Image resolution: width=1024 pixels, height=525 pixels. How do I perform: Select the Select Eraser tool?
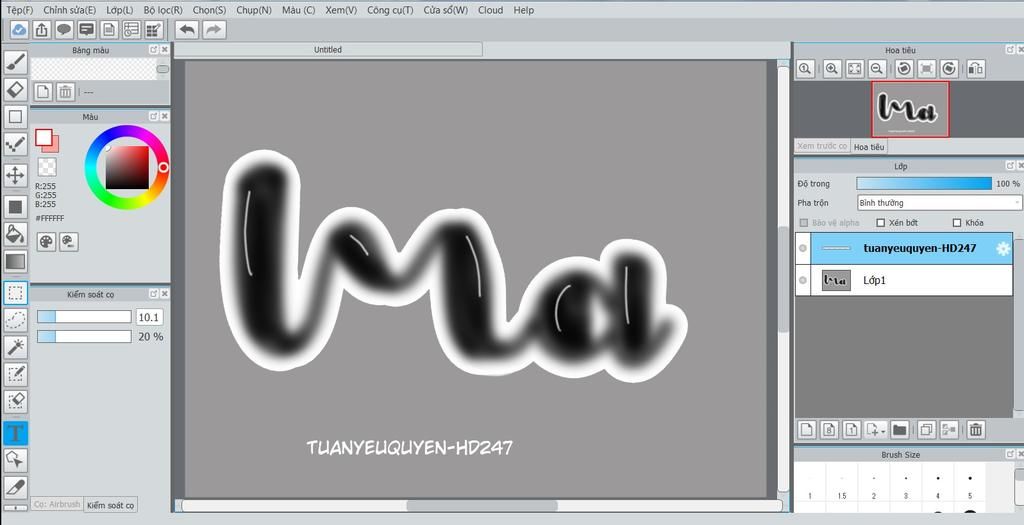click(15, 401)
